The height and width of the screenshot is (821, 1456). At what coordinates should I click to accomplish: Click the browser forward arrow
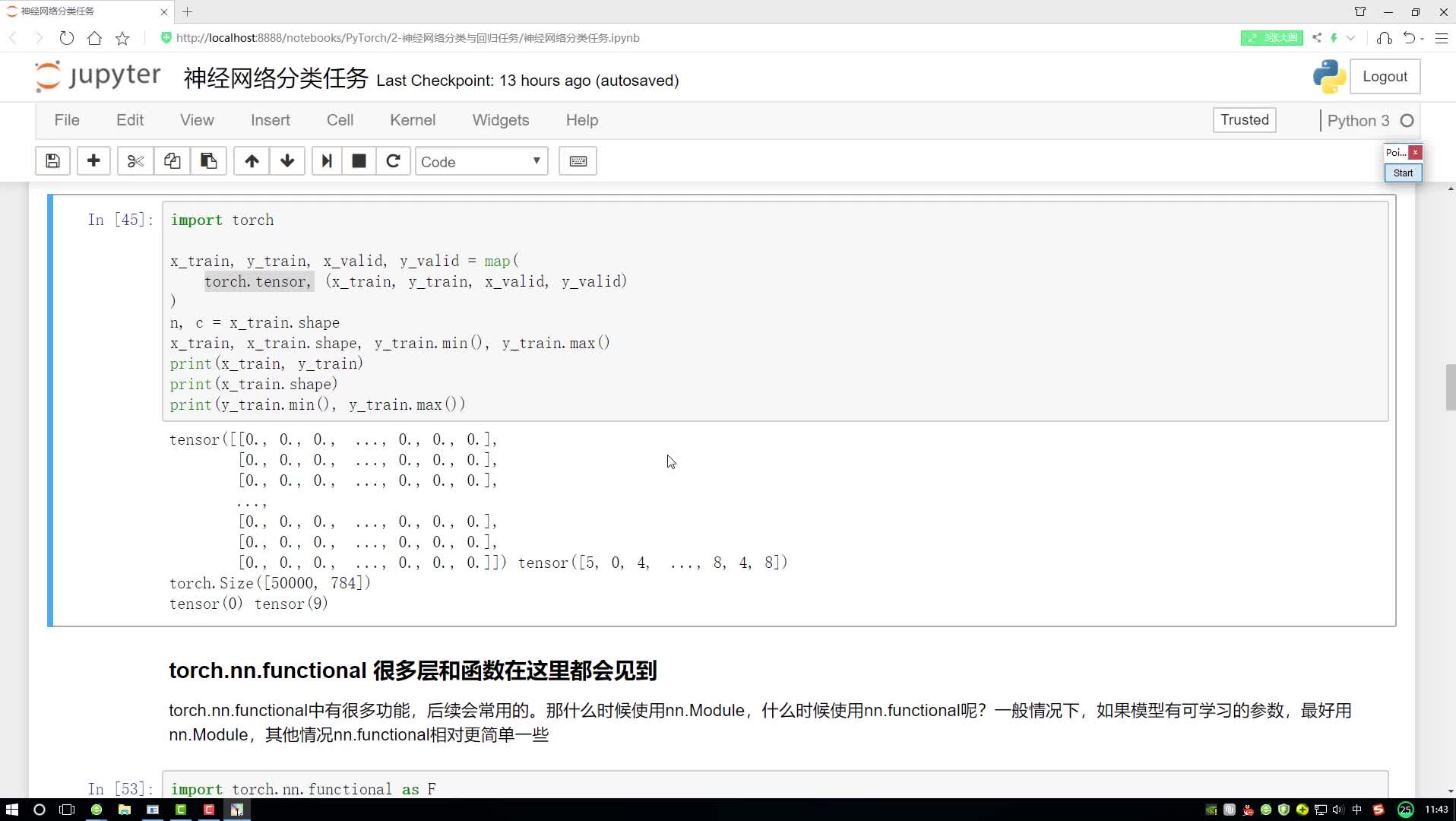[39, 38]
